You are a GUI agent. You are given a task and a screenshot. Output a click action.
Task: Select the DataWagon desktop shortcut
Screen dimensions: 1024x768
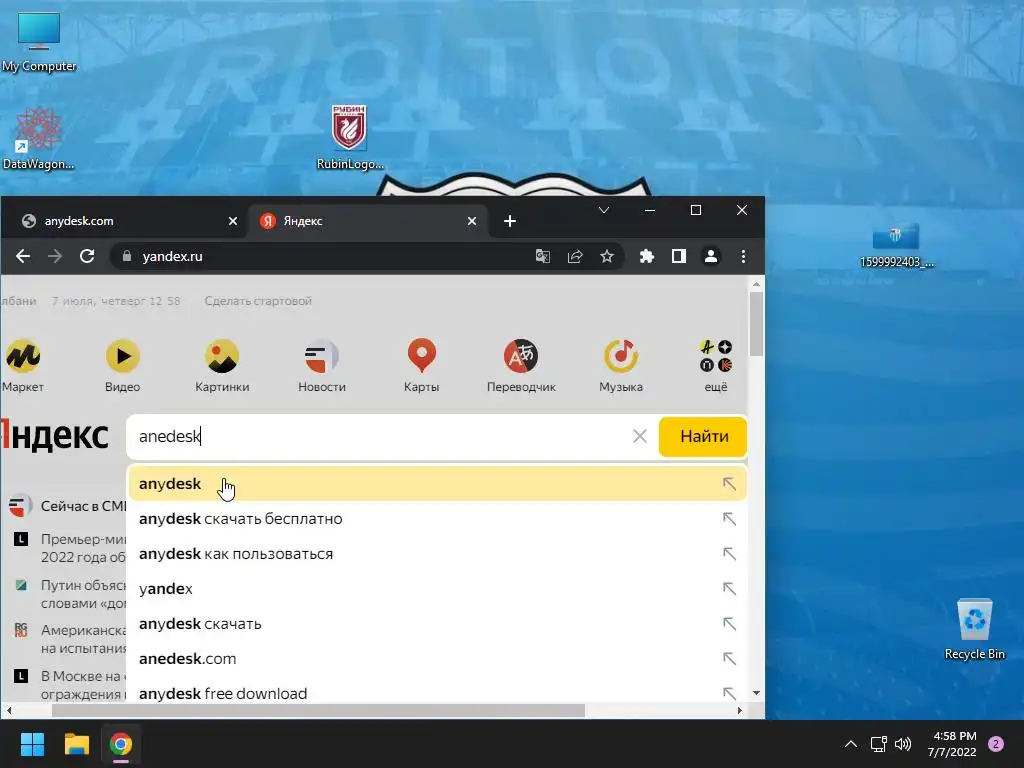39,138
